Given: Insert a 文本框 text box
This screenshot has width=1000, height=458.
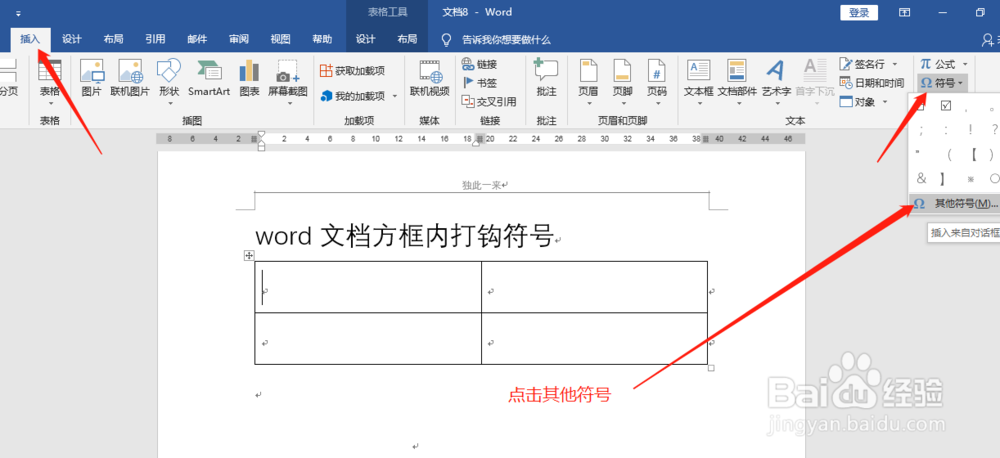Looking at the screenshot, I should click(x=699, y=82).
